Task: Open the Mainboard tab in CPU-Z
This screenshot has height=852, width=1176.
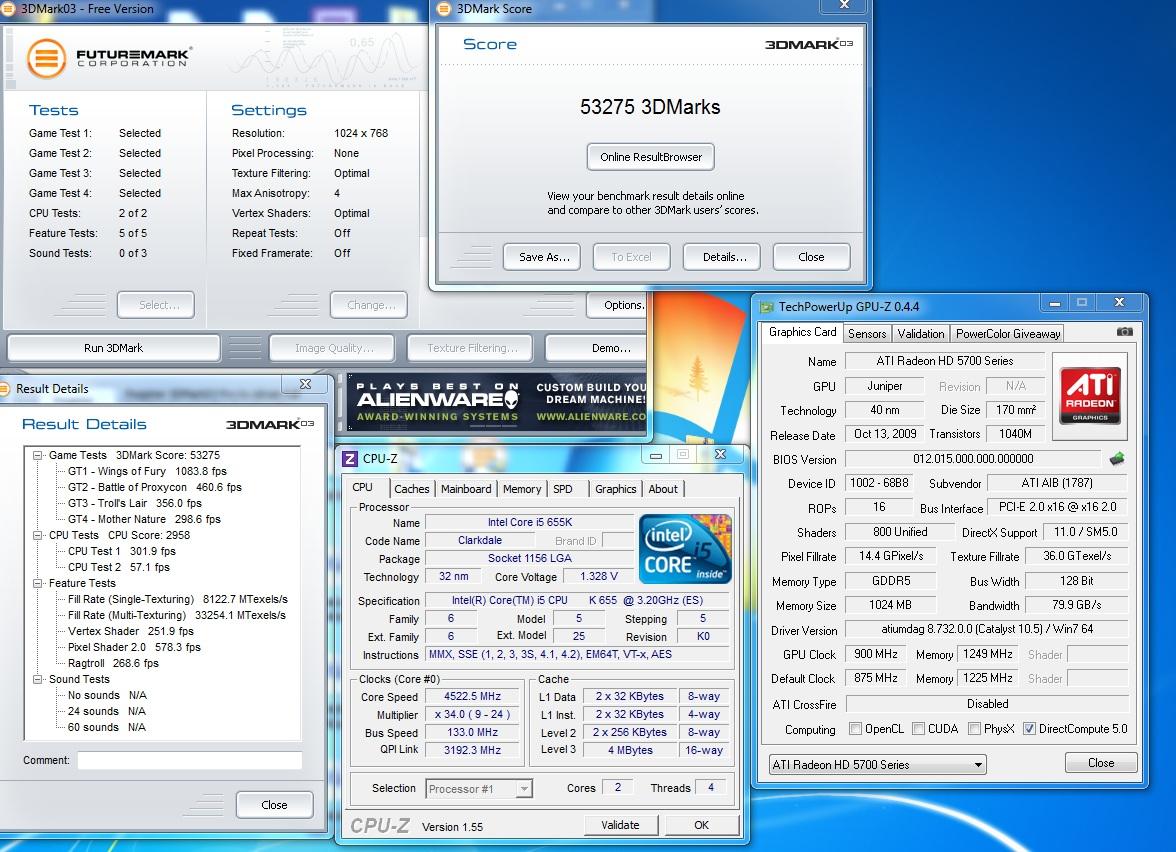Action: [466, 489]
